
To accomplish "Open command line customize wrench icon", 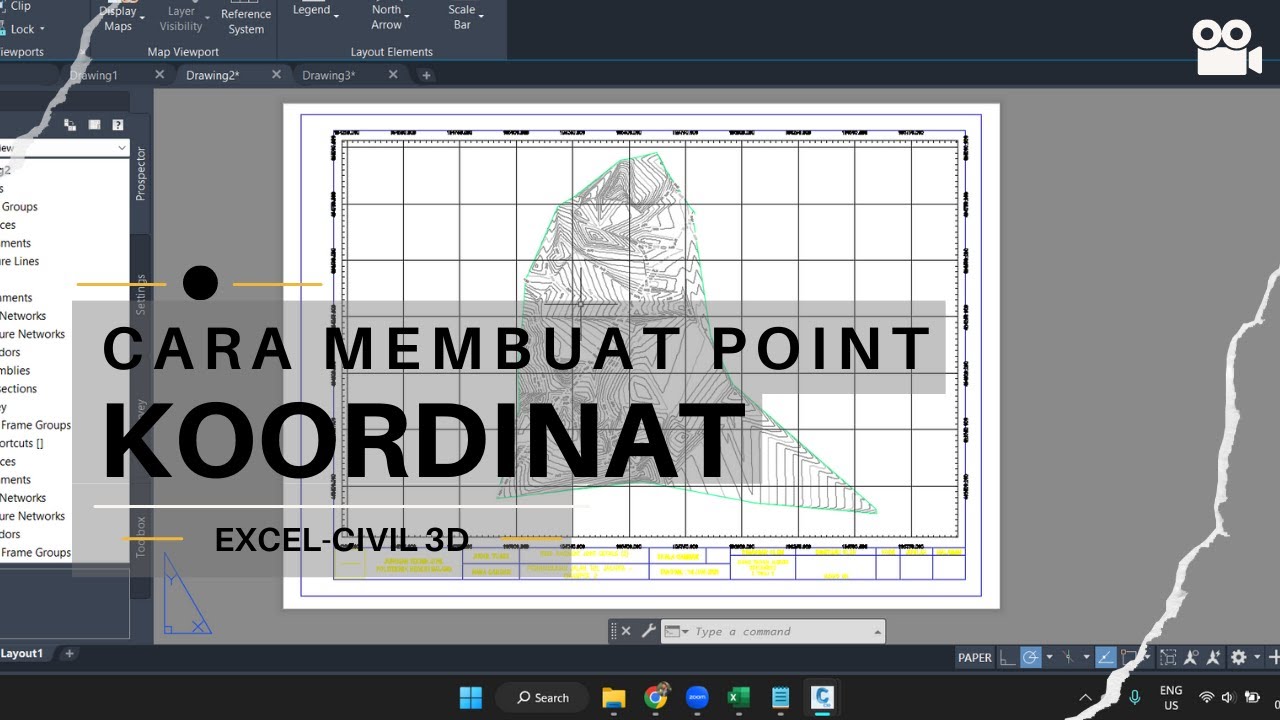I will (648, 631).
